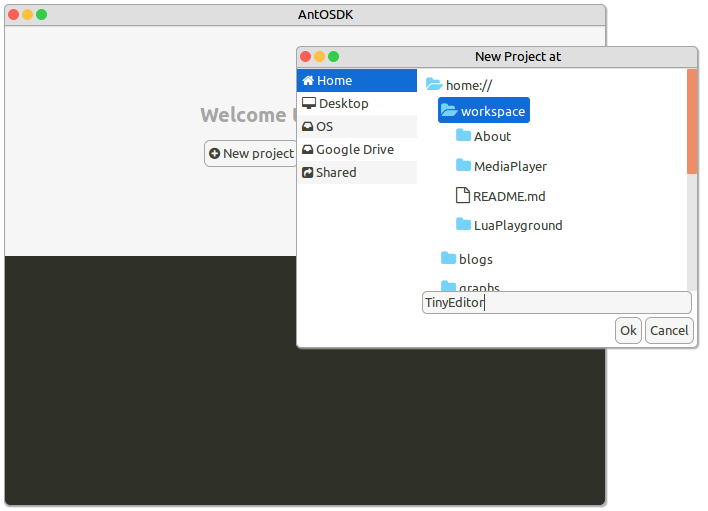Click the Home icon in sidebar

point(308,81)
